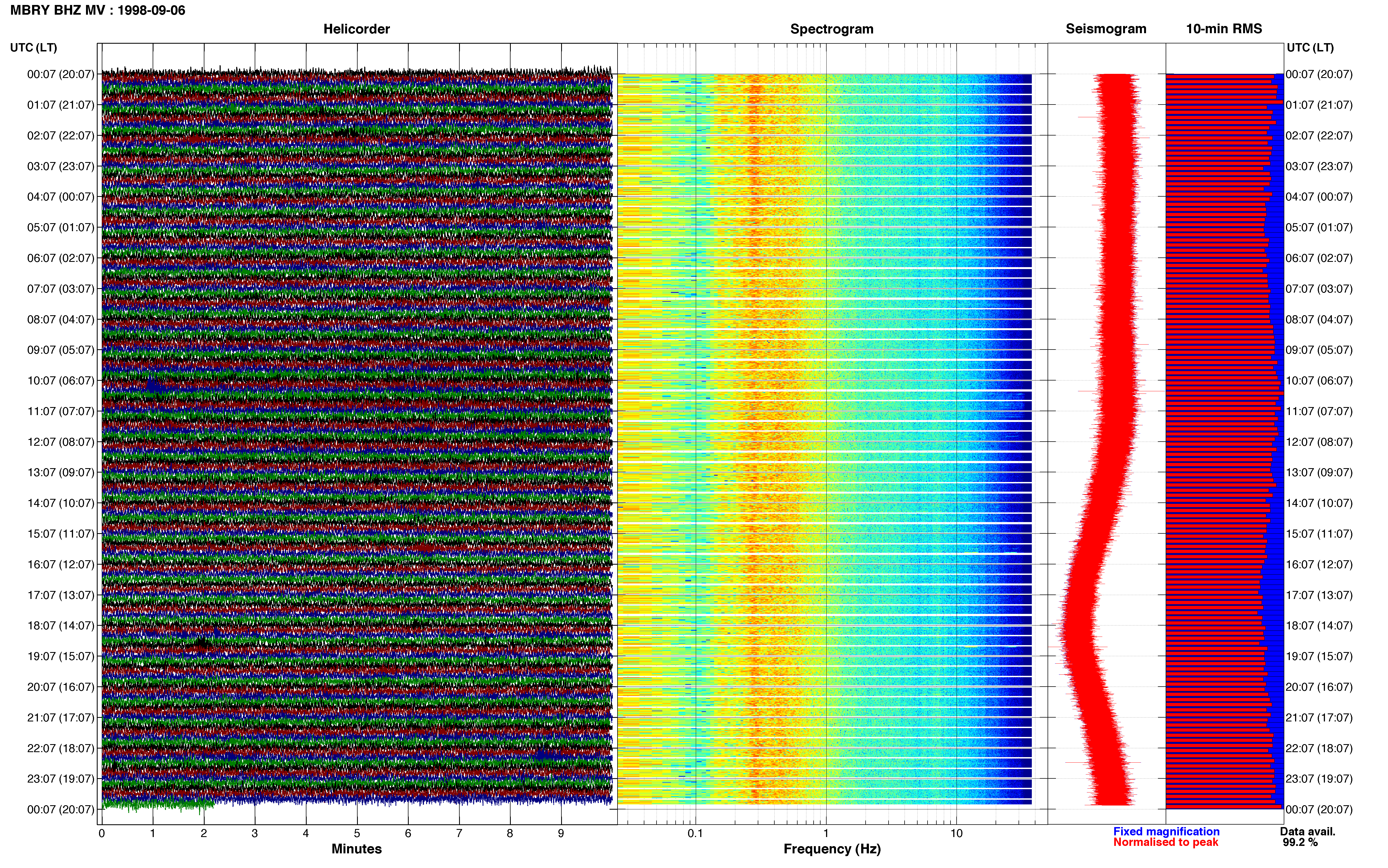Click the green partial trace at helicorder bottom
Viewport: 1388px width, 868px height.
158,805
